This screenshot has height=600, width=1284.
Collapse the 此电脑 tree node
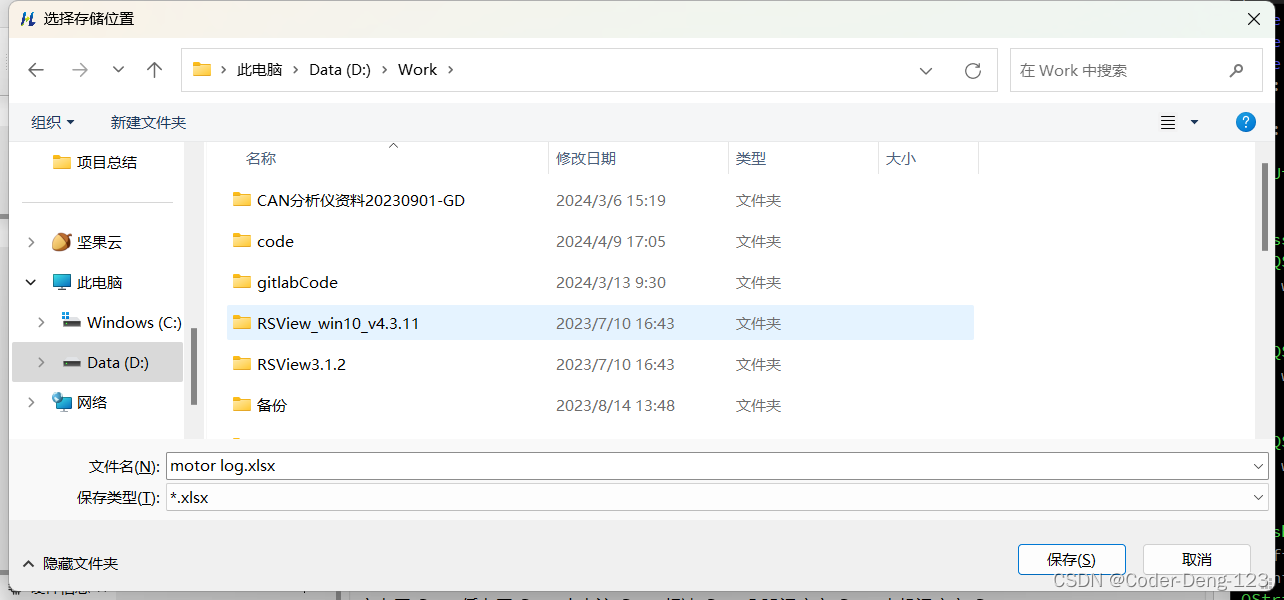click(30, 282)
